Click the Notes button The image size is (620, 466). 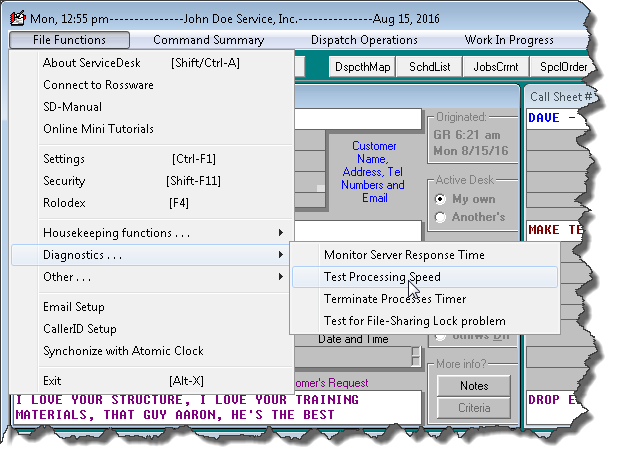coord(475,386)
